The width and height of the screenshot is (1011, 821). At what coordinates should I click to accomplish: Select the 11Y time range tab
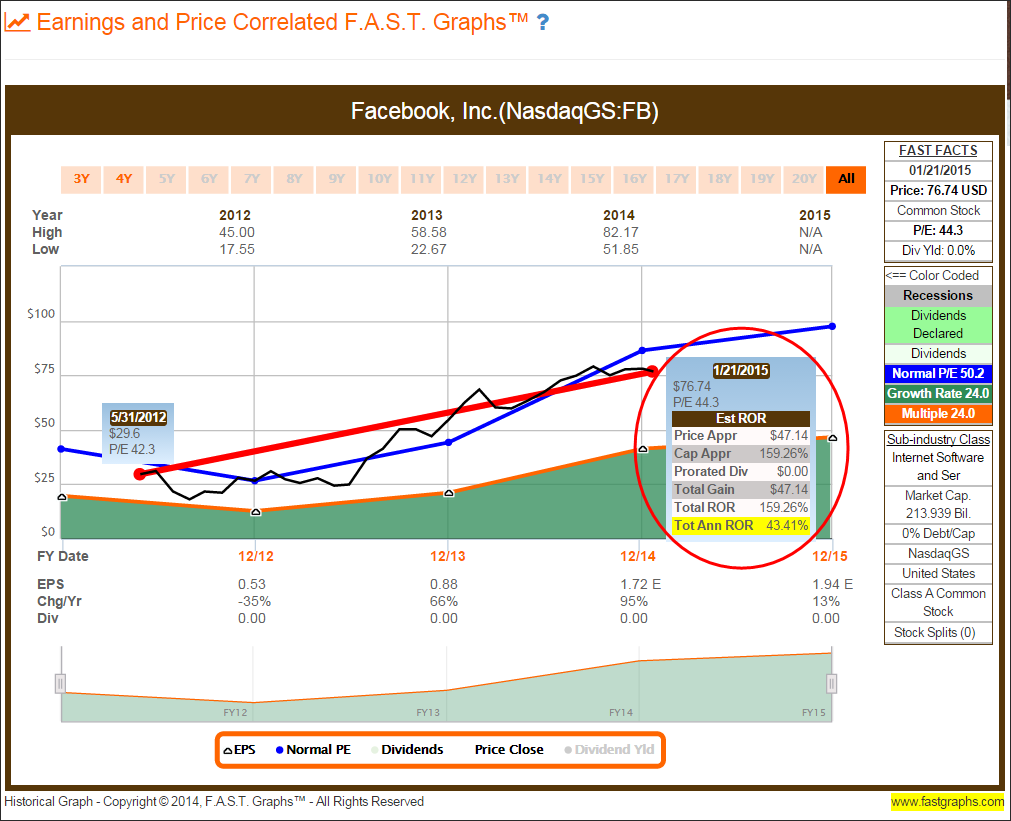422,179
